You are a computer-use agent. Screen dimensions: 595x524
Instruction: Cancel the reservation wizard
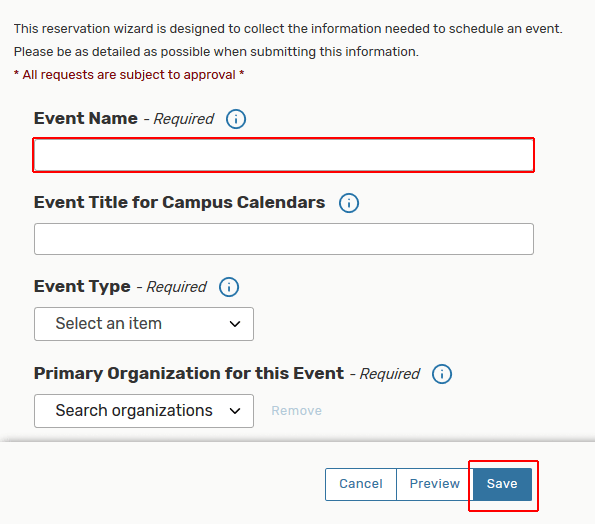pyautogui.click(x=360, y=484)
